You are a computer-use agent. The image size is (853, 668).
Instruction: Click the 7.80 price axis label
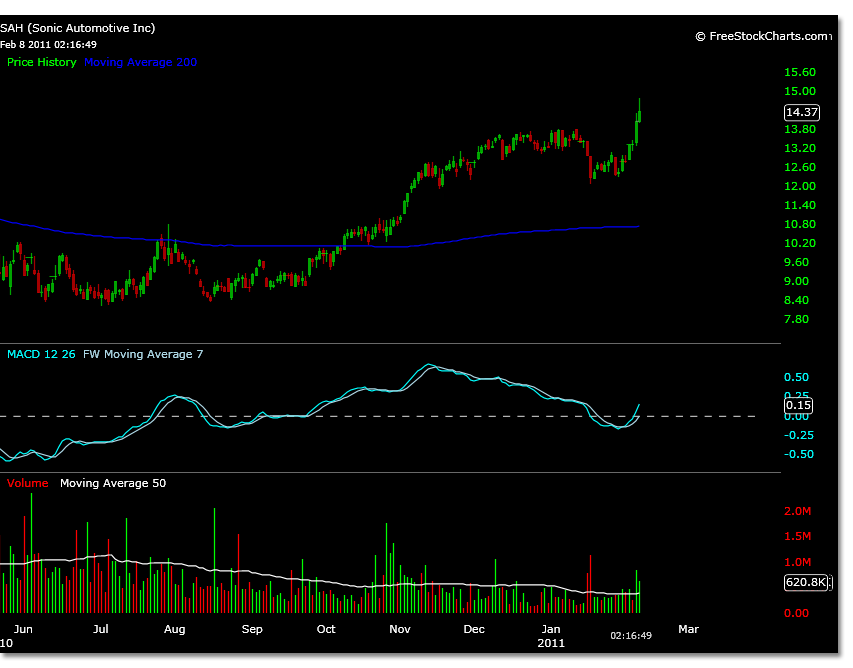[799, 319]
